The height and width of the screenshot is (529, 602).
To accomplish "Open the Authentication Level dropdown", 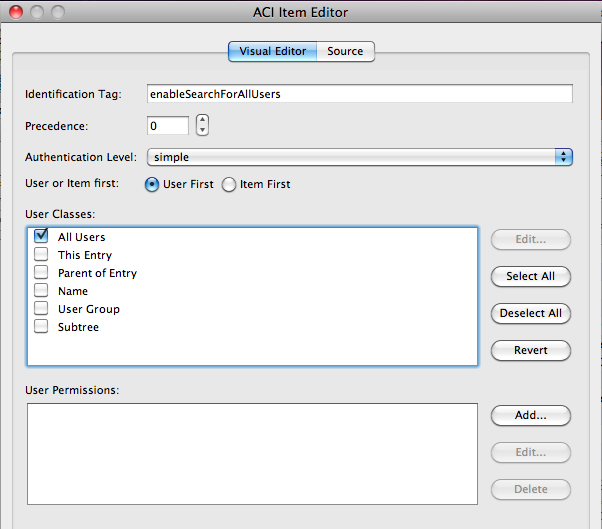I will (359, 157).
